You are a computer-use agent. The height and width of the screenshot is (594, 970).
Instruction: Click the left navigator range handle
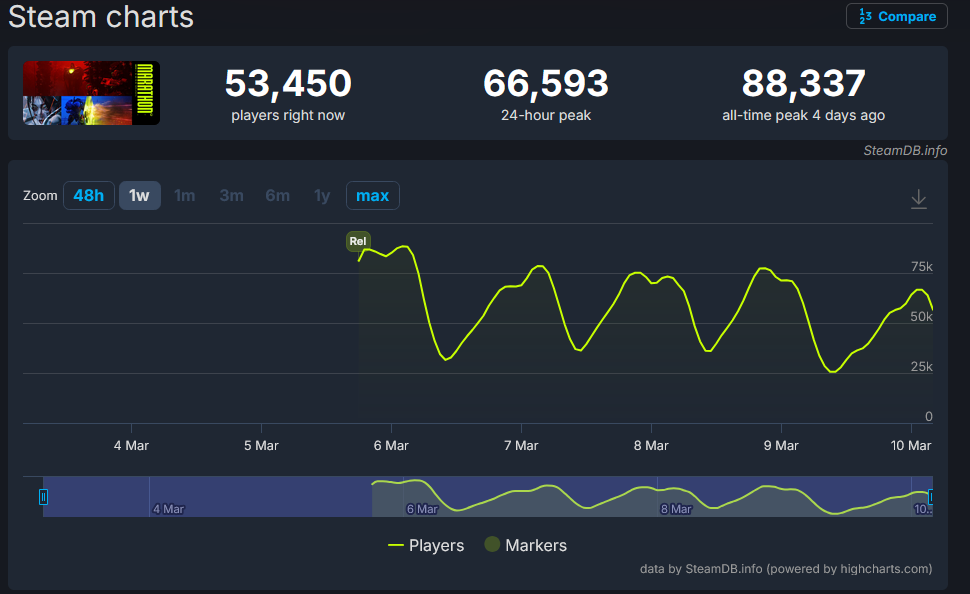click(43, 497)
